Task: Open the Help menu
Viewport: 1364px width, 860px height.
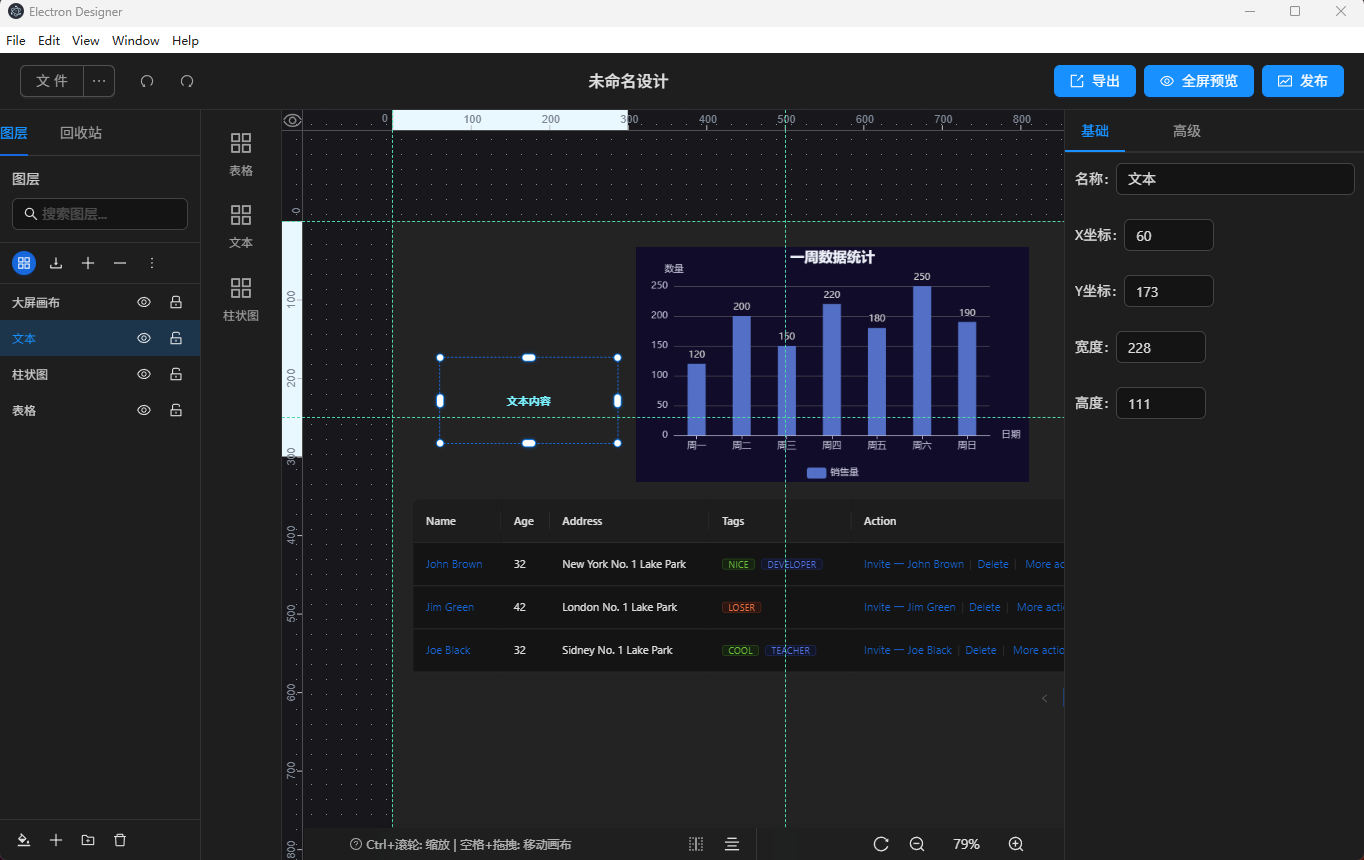Action: pyautogui.click(x=186, y=41)
